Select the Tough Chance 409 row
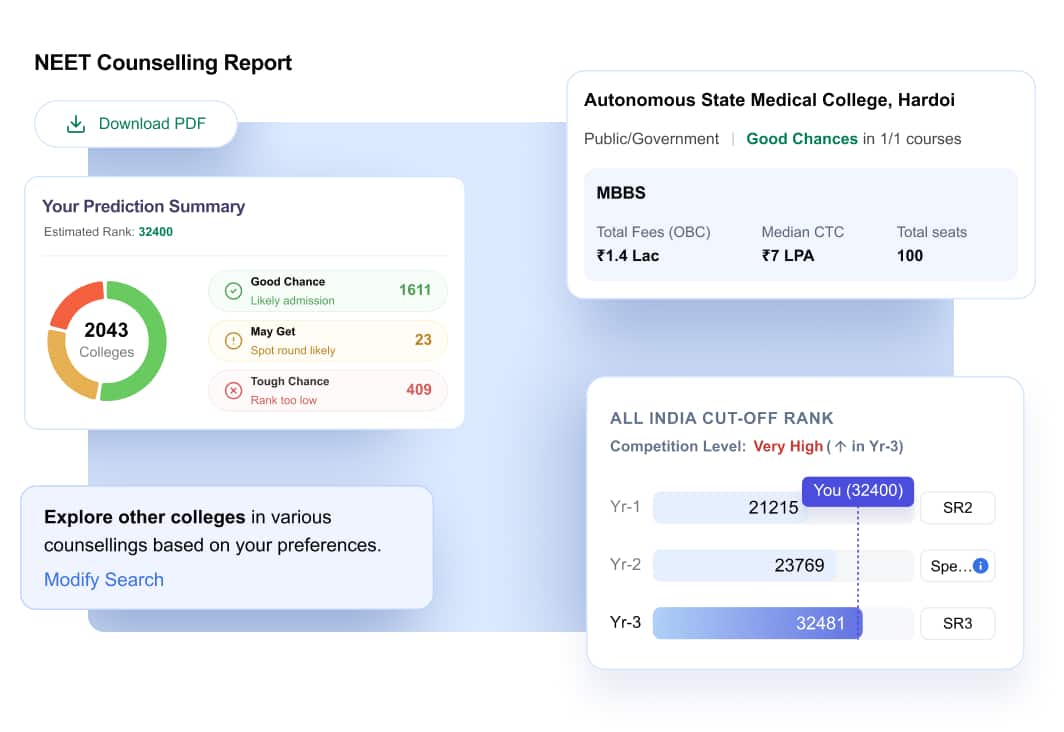 click(328, 391)
